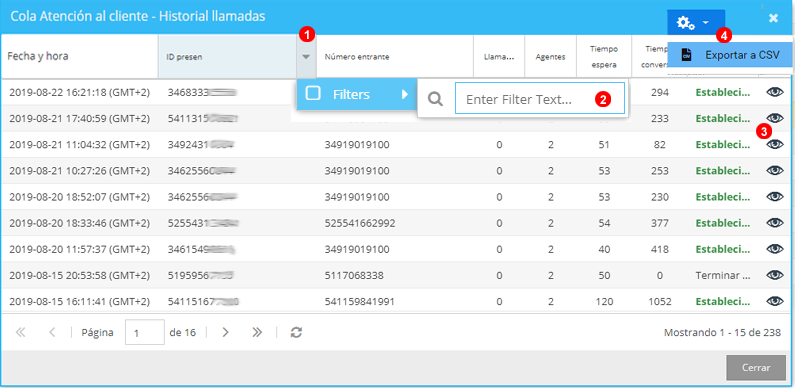
Task: Sort by Tiempo espera column header
Action: (604, 57)
